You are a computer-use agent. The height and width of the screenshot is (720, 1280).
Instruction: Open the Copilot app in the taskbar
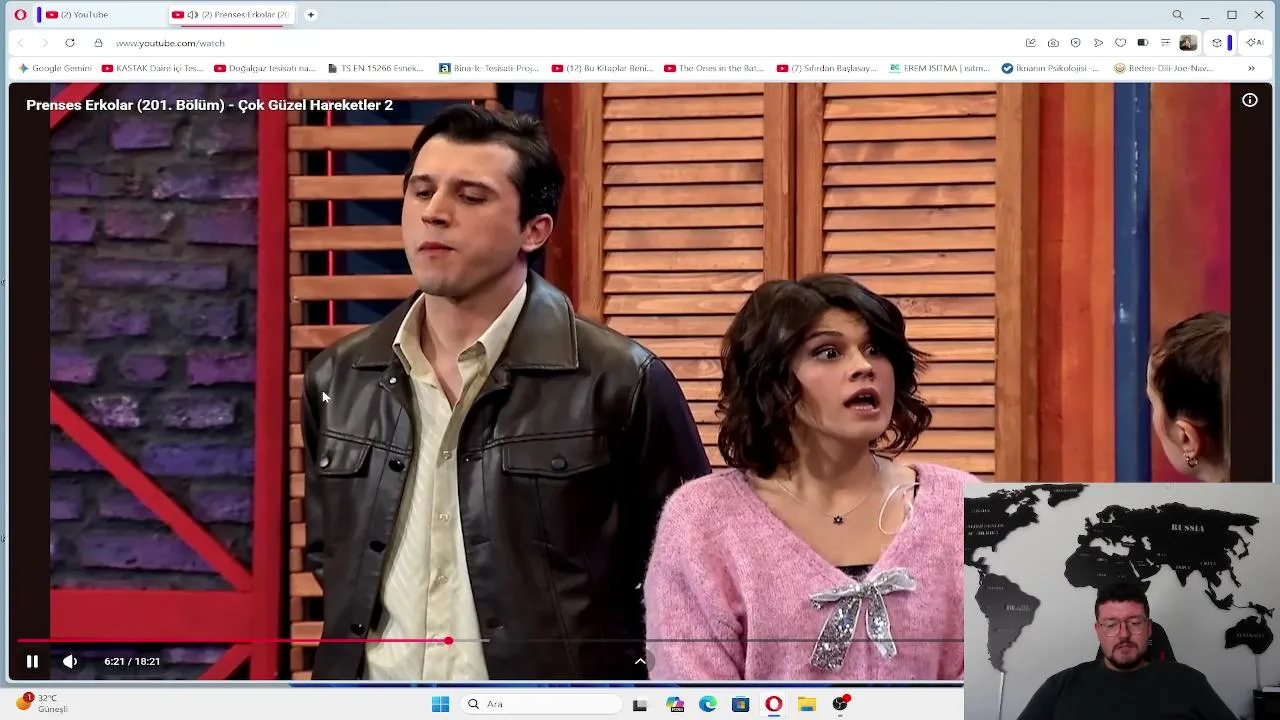[675, 704]
